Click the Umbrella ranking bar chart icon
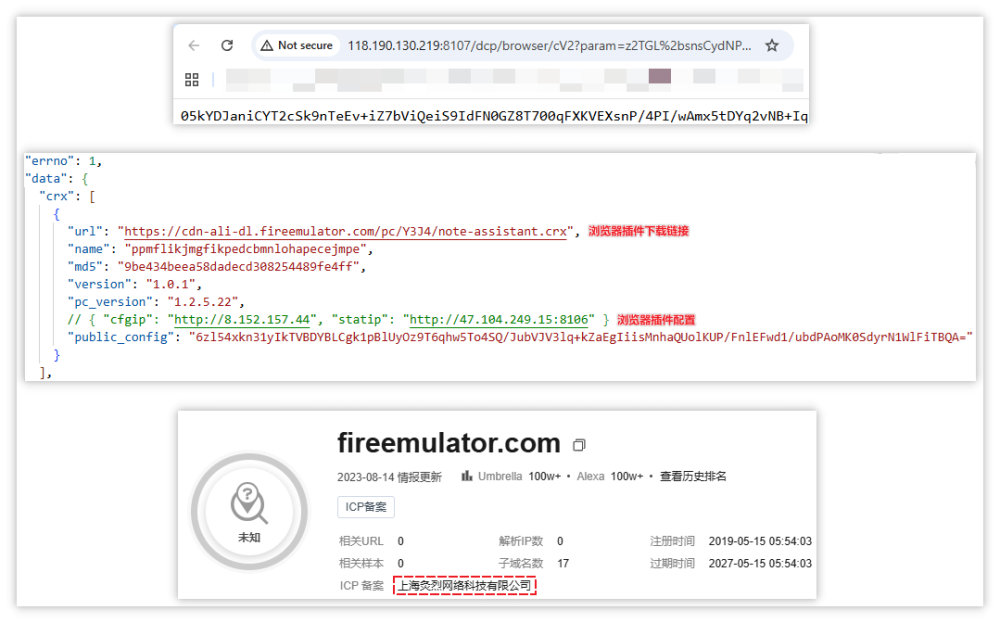The height and width of the screenshot is (623, 1000). (467, 477)
